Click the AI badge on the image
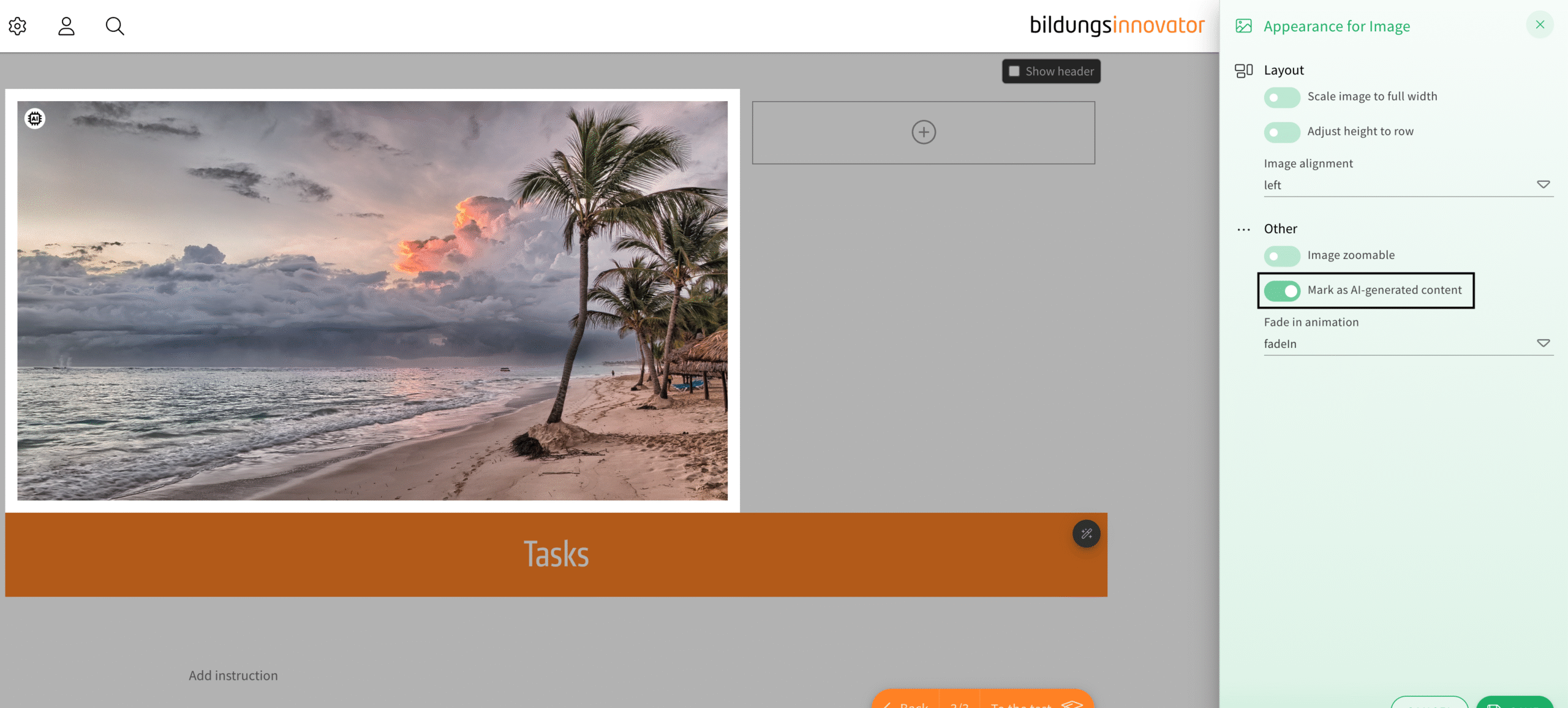This screenshot has width=1568, height=708. tap(35, 118)
